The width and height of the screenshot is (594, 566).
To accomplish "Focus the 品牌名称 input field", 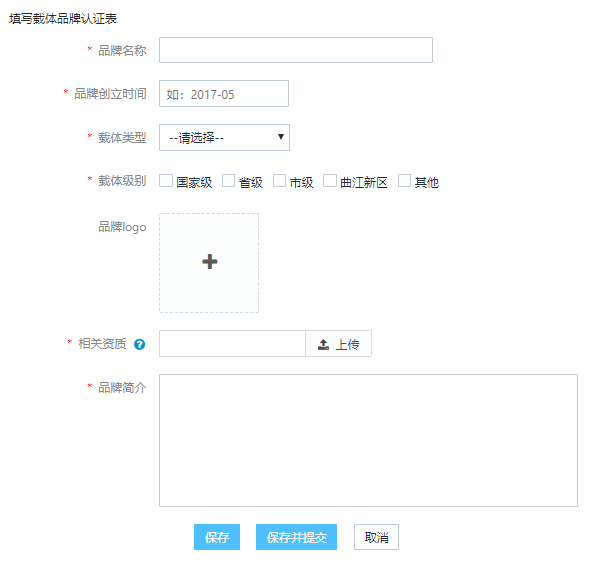I will click(296, 50).
